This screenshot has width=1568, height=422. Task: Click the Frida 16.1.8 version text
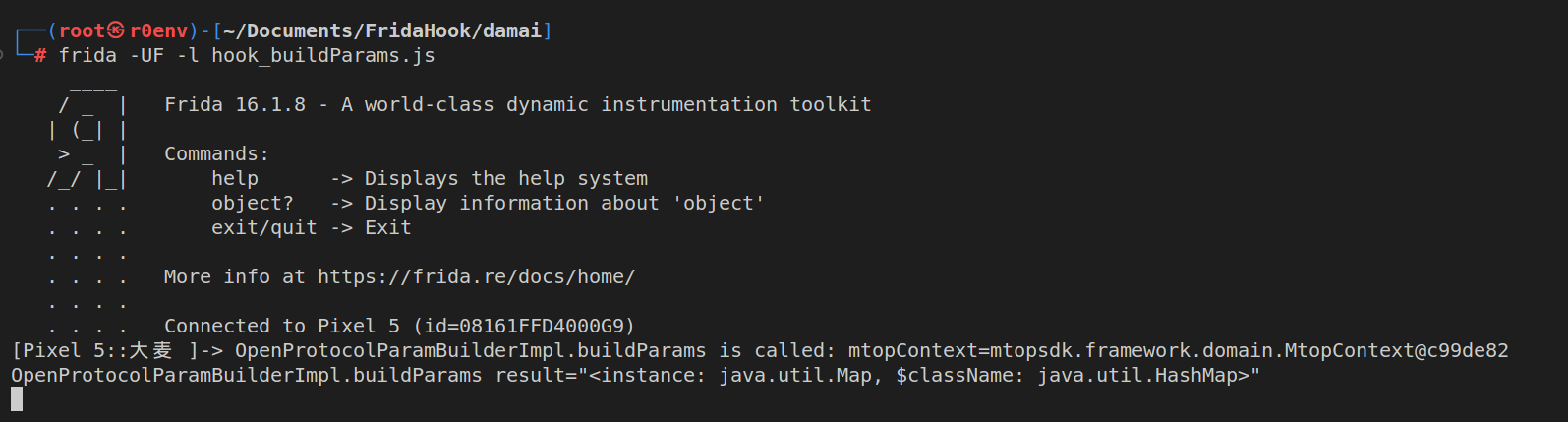coord(235,104)
